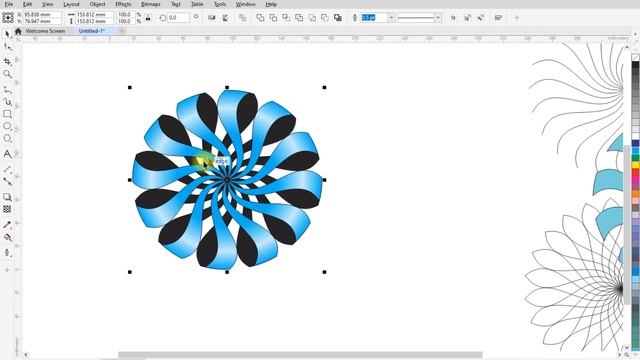Select the Rectangle tool
640x360 pixels.
7,114
